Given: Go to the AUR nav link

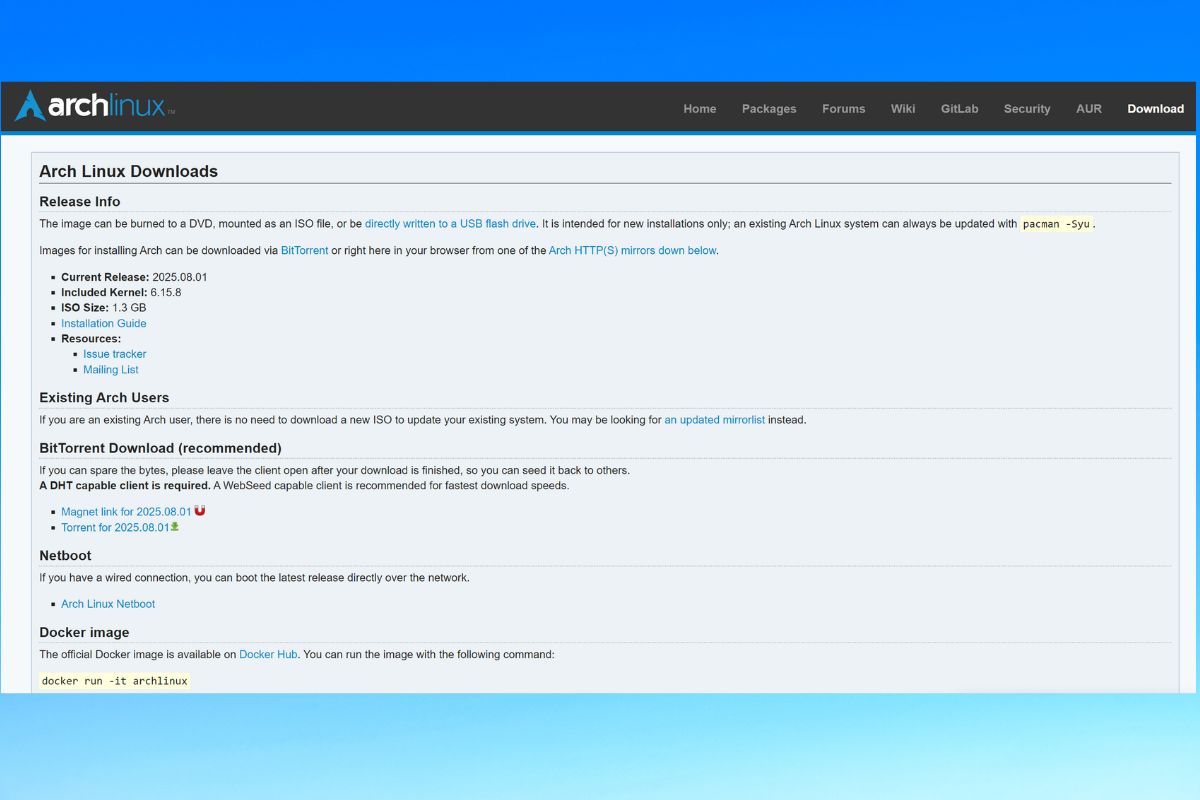Looking at the screenshot, I should 1089,109.
